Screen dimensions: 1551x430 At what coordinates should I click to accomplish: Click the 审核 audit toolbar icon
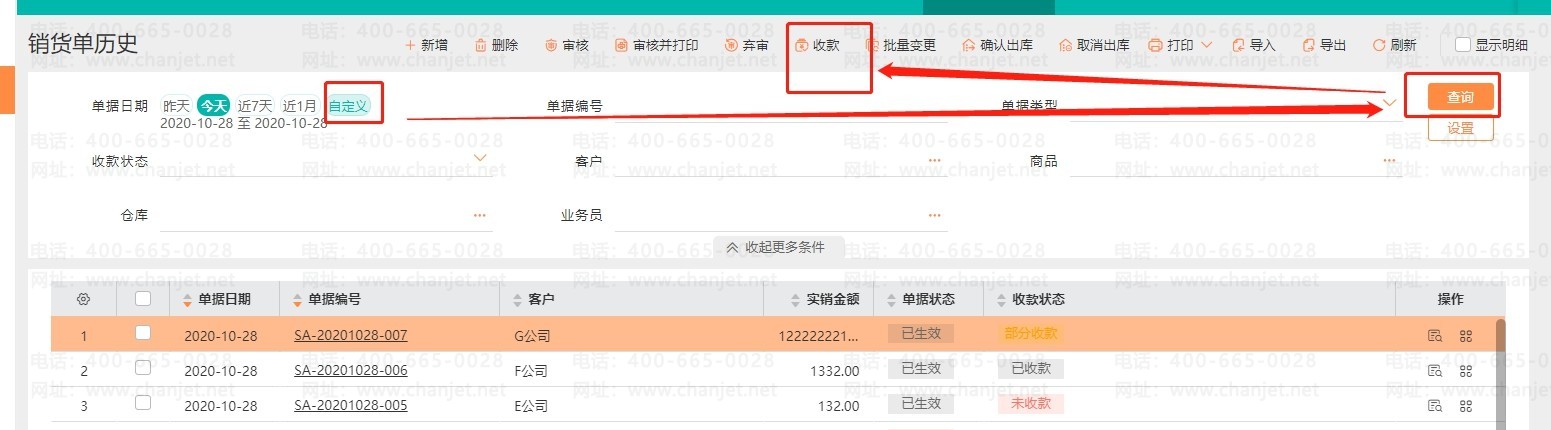click(551, 45)
